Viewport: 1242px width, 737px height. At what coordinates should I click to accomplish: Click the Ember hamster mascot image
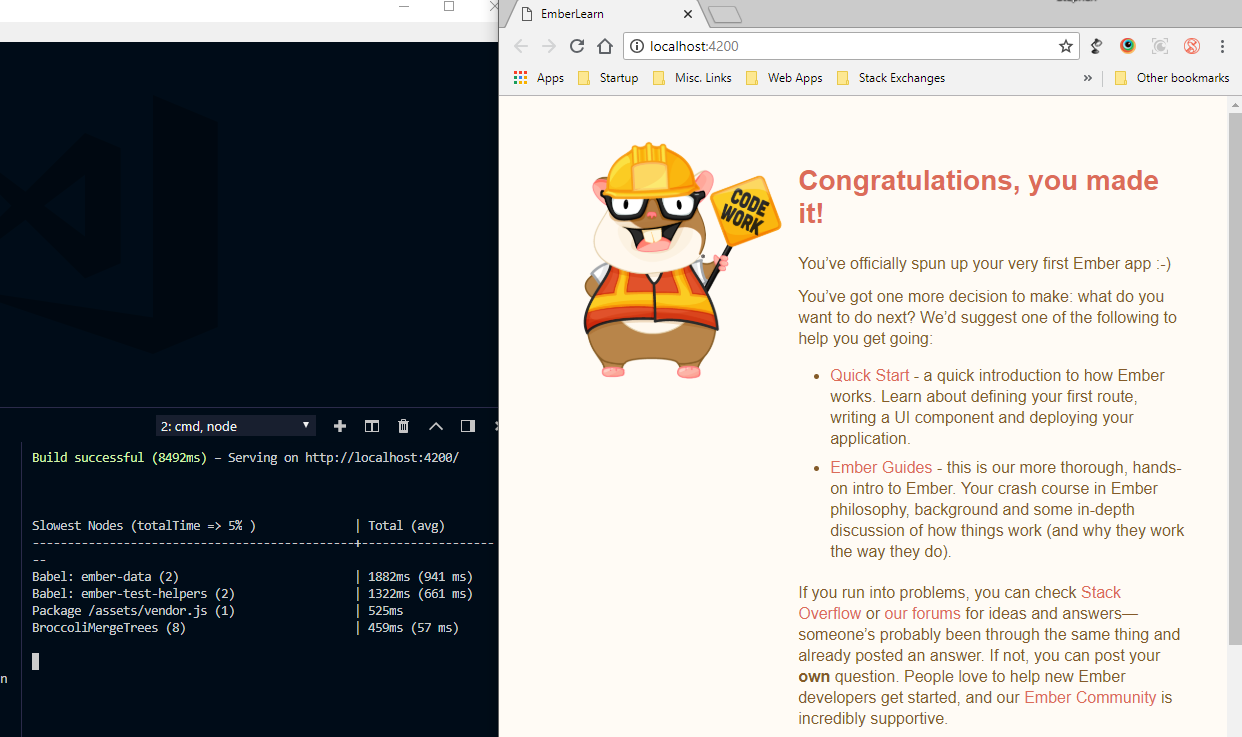pos(681,260)
